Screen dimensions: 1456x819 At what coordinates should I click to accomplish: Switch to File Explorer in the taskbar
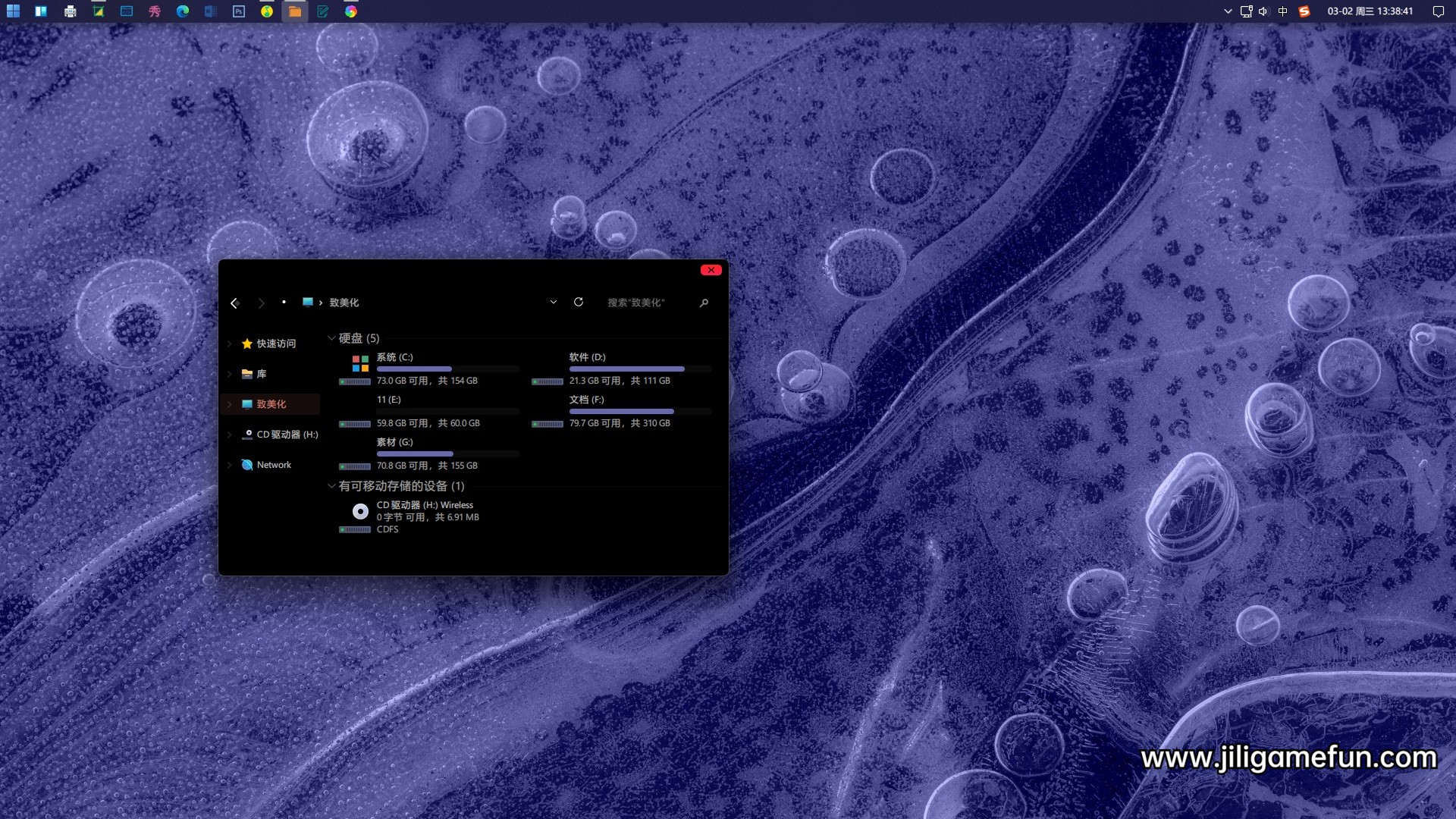point(295,11)
